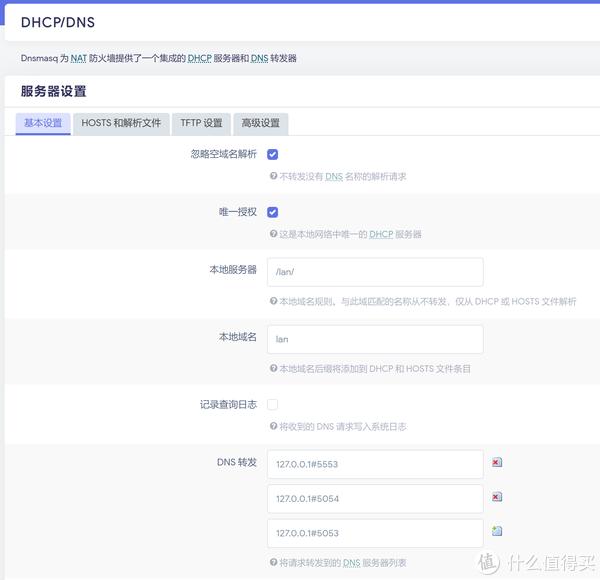
Task: Select the 基本设置 tab
Action: tap(43, 124)
